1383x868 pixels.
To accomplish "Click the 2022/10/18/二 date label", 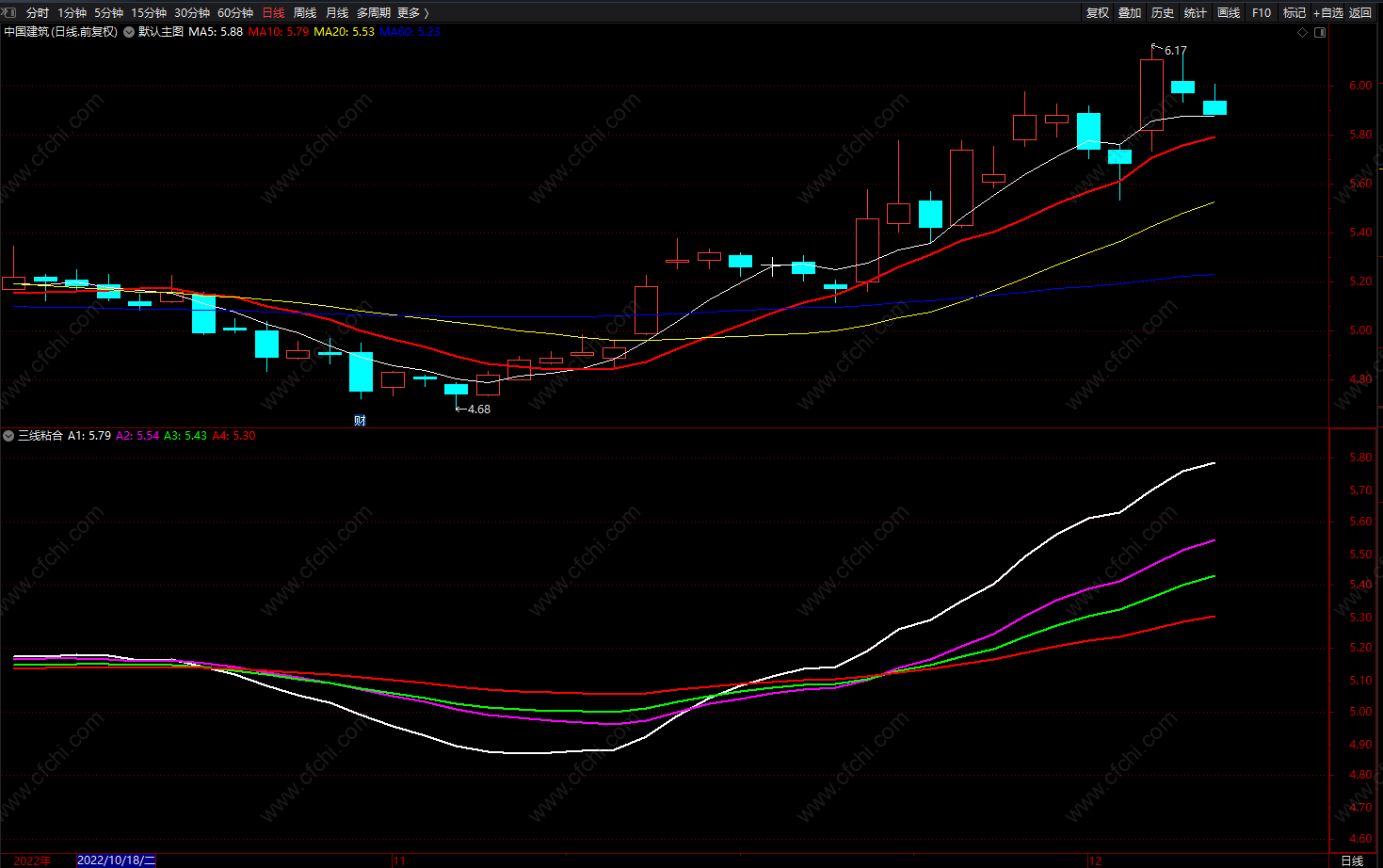I will click(117, 860).
